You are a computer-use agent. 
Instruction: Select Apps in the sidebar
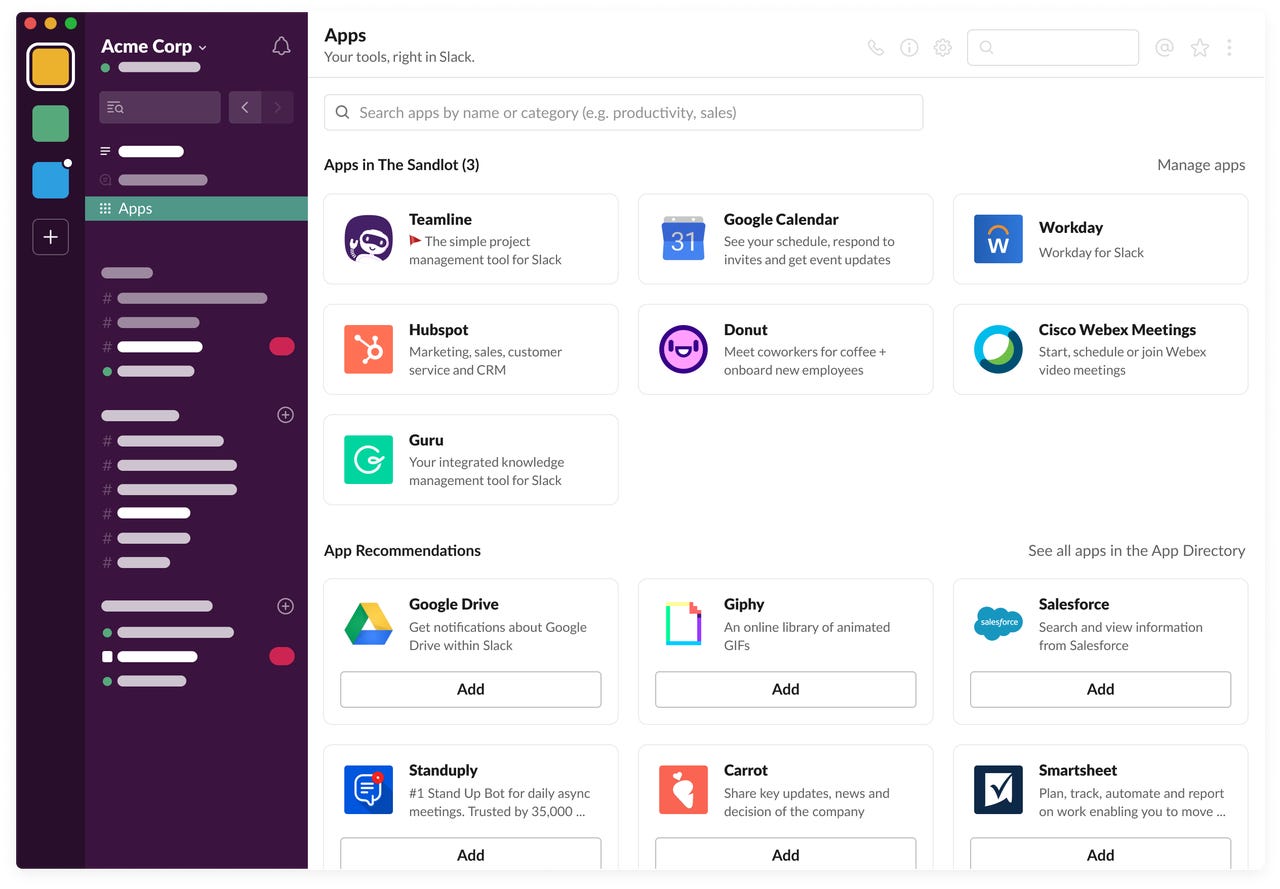[x=196, y=208]
